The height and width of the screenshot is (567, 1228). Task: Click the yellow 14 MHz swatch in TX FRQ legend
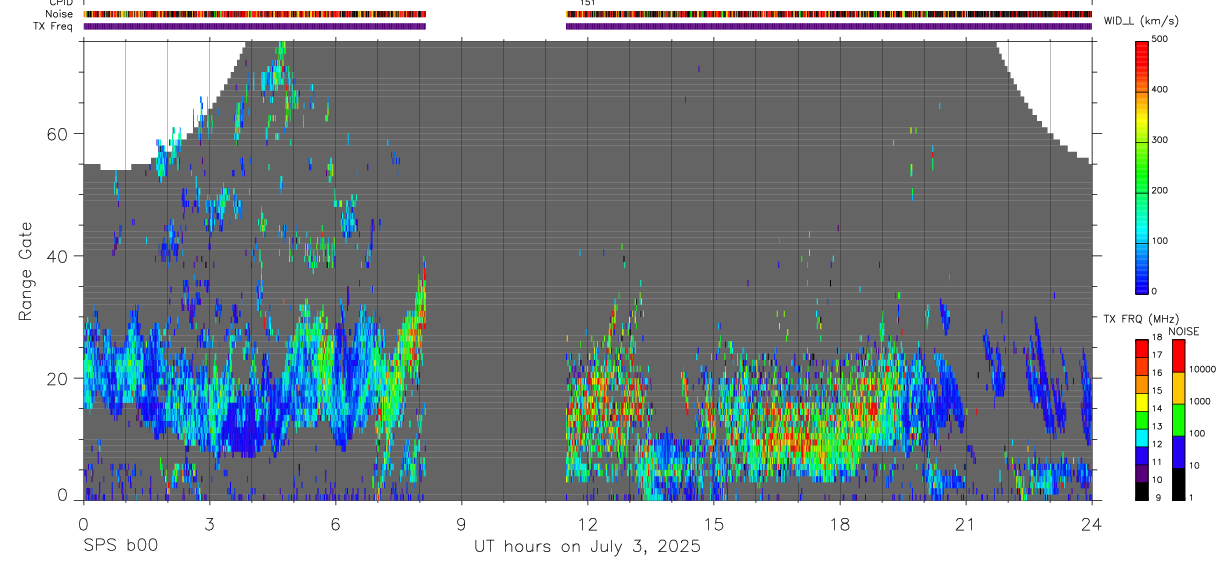1141,403
